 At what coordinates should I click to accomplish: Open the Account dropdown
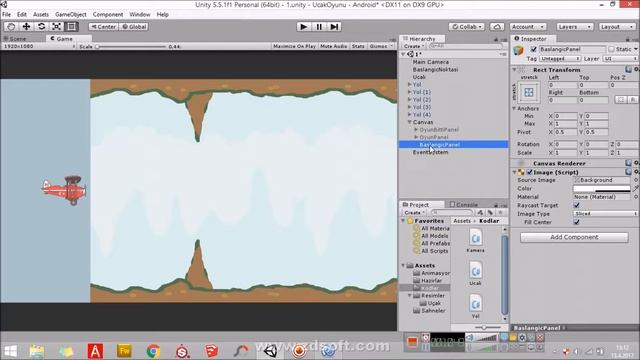[x=528, y=27]
